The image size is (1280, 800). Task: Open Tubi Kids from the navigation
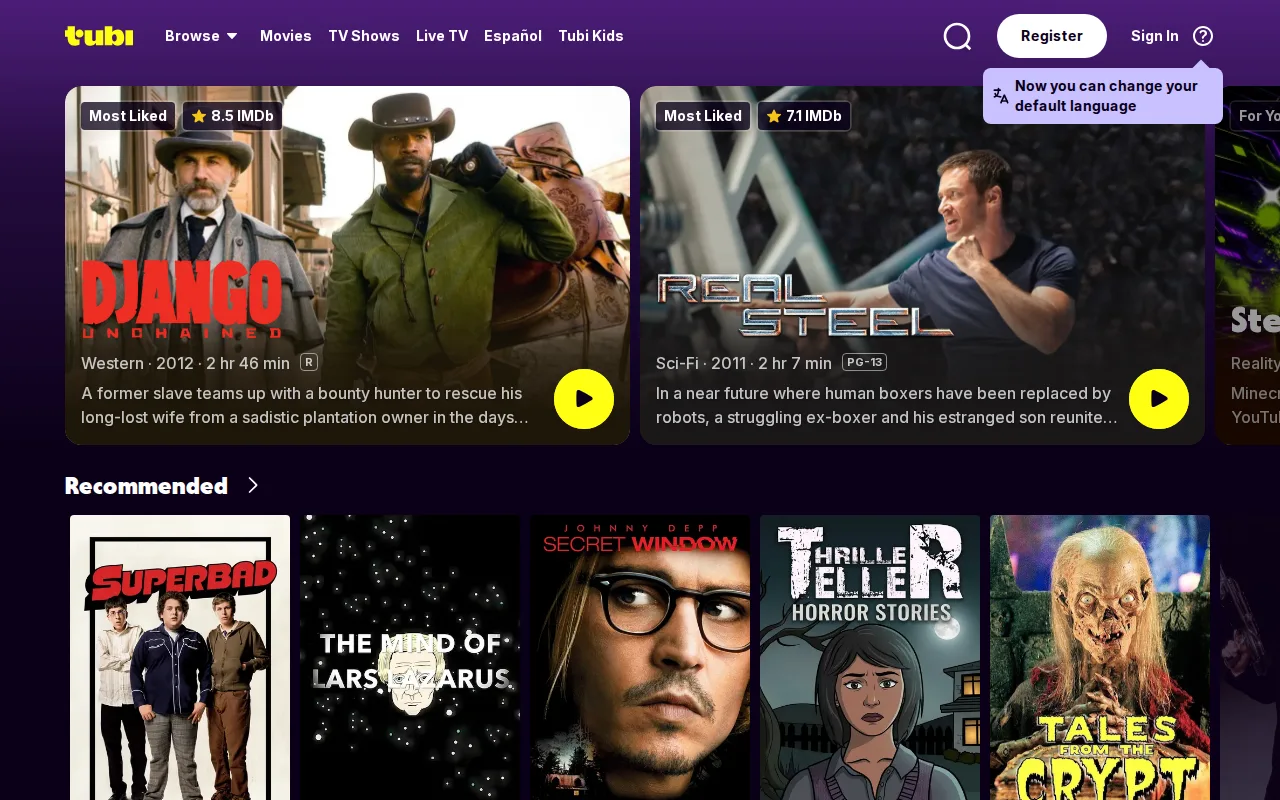[x=591, y=36]
